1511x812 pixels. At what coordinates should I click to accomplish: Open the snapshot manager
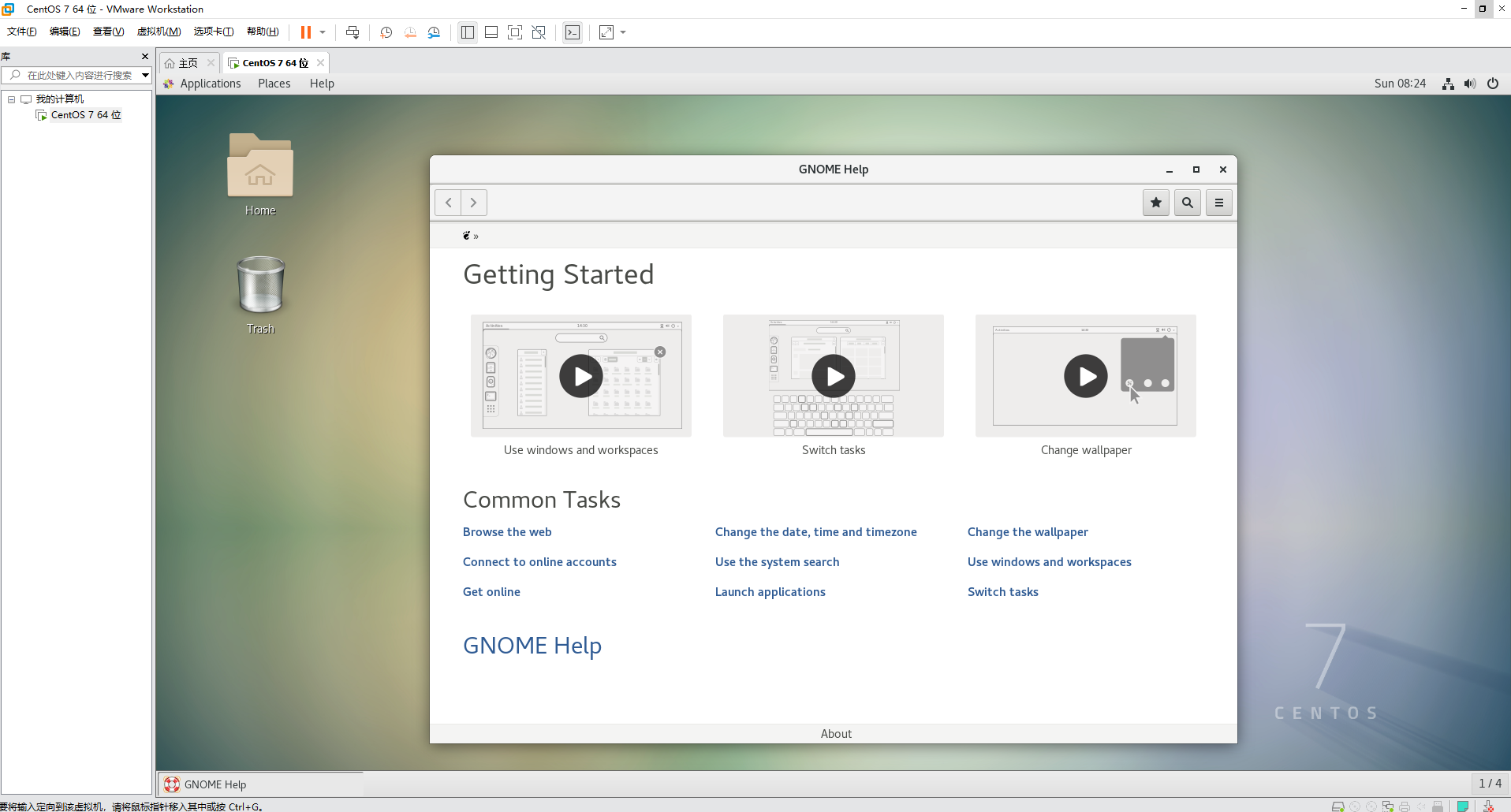pyautogui.click(x=434, y=32)
